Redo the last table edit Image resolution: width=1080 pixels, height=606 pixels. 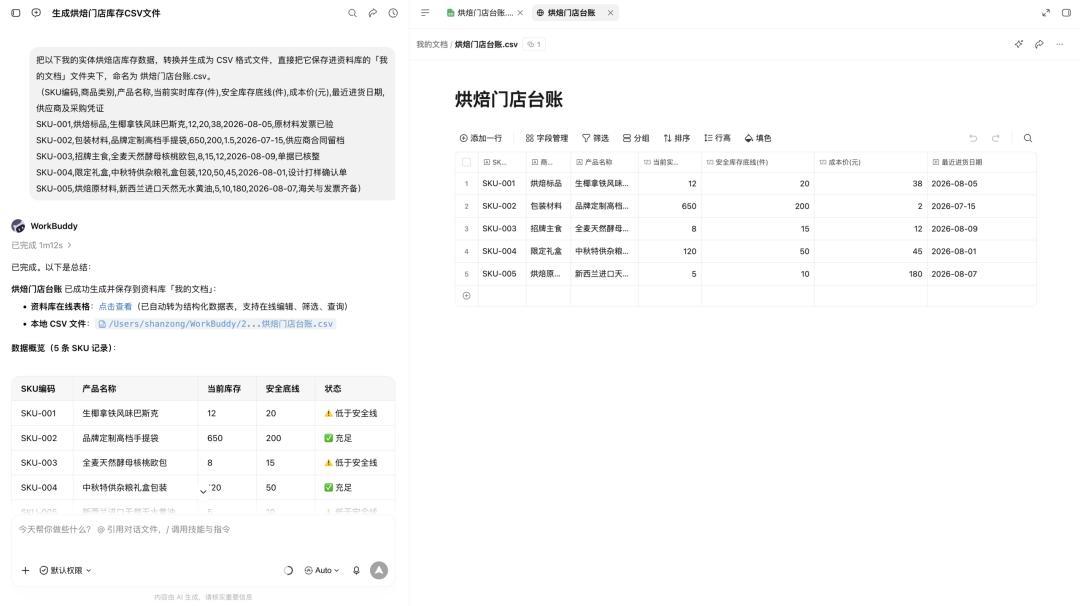tap(995, 138)
